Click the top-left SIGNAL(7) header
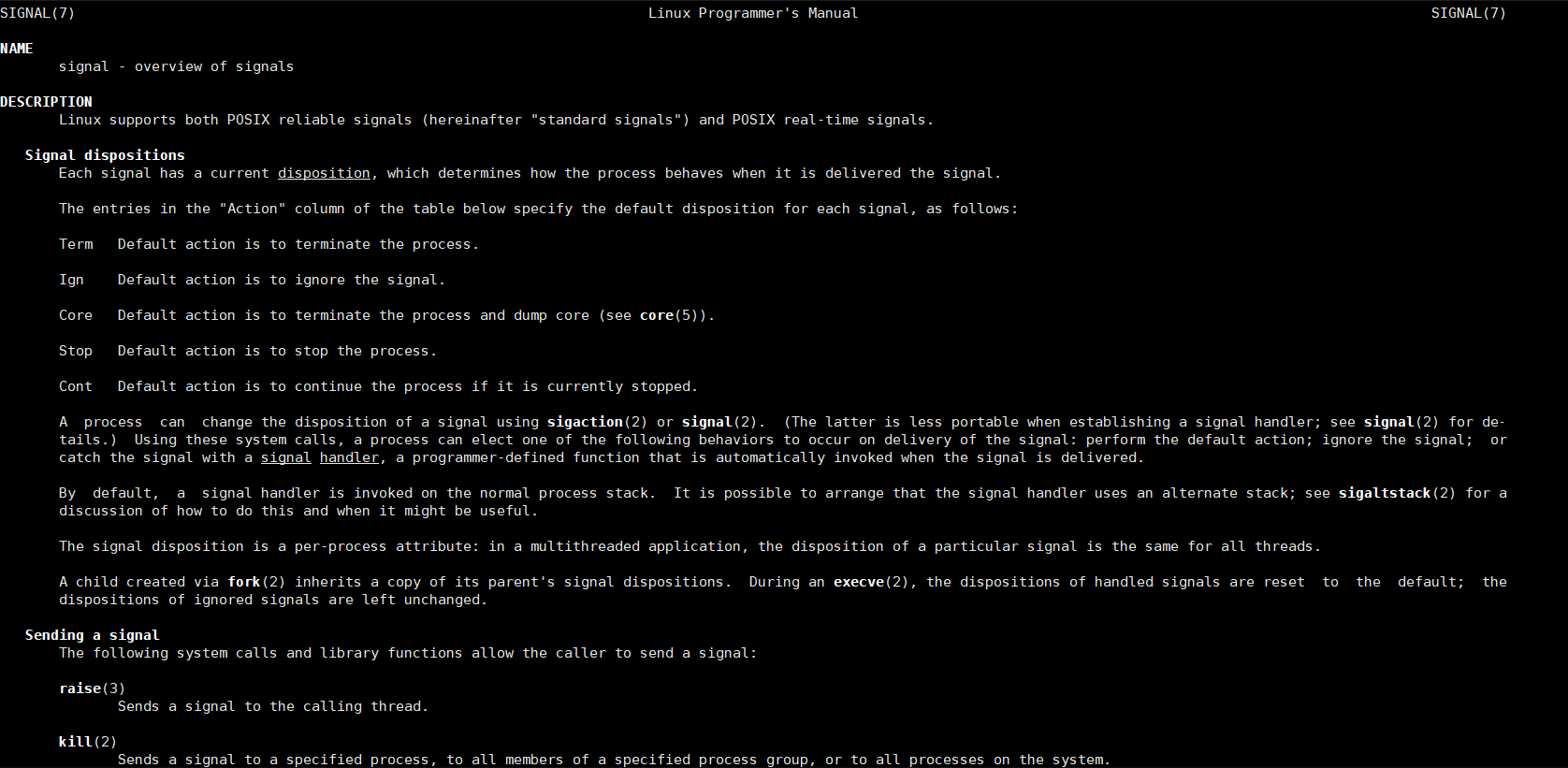The width and height of the screenshot is (1568, 768). [37, 13]
